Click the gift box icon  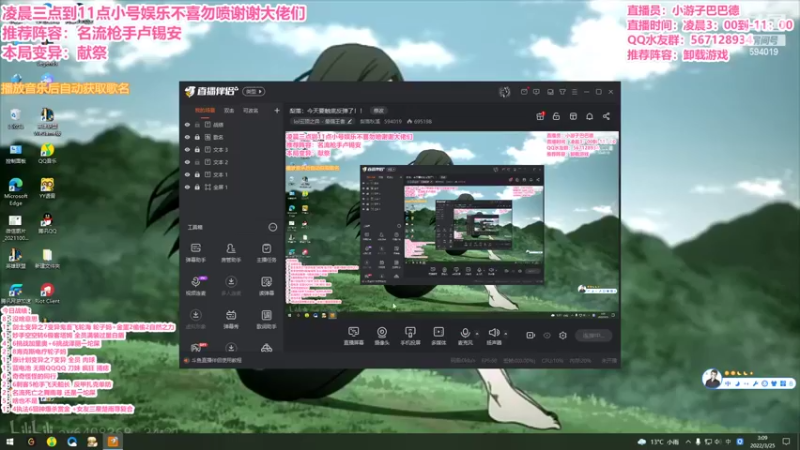click(x=540, y=116)
